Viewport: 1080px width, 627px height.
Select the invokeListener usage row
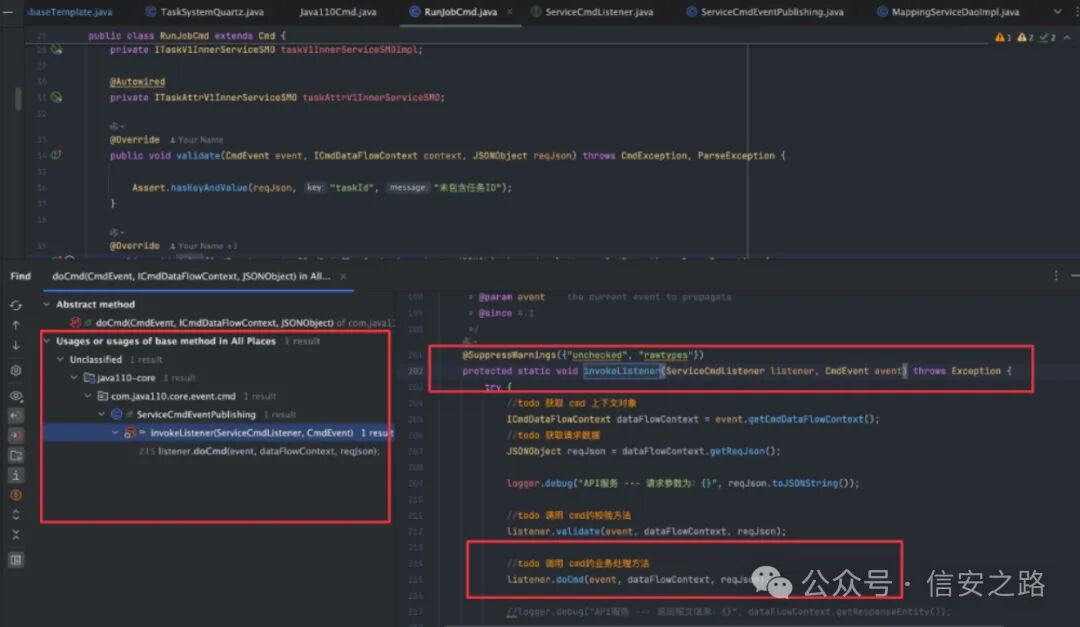[x=219, y=433]
